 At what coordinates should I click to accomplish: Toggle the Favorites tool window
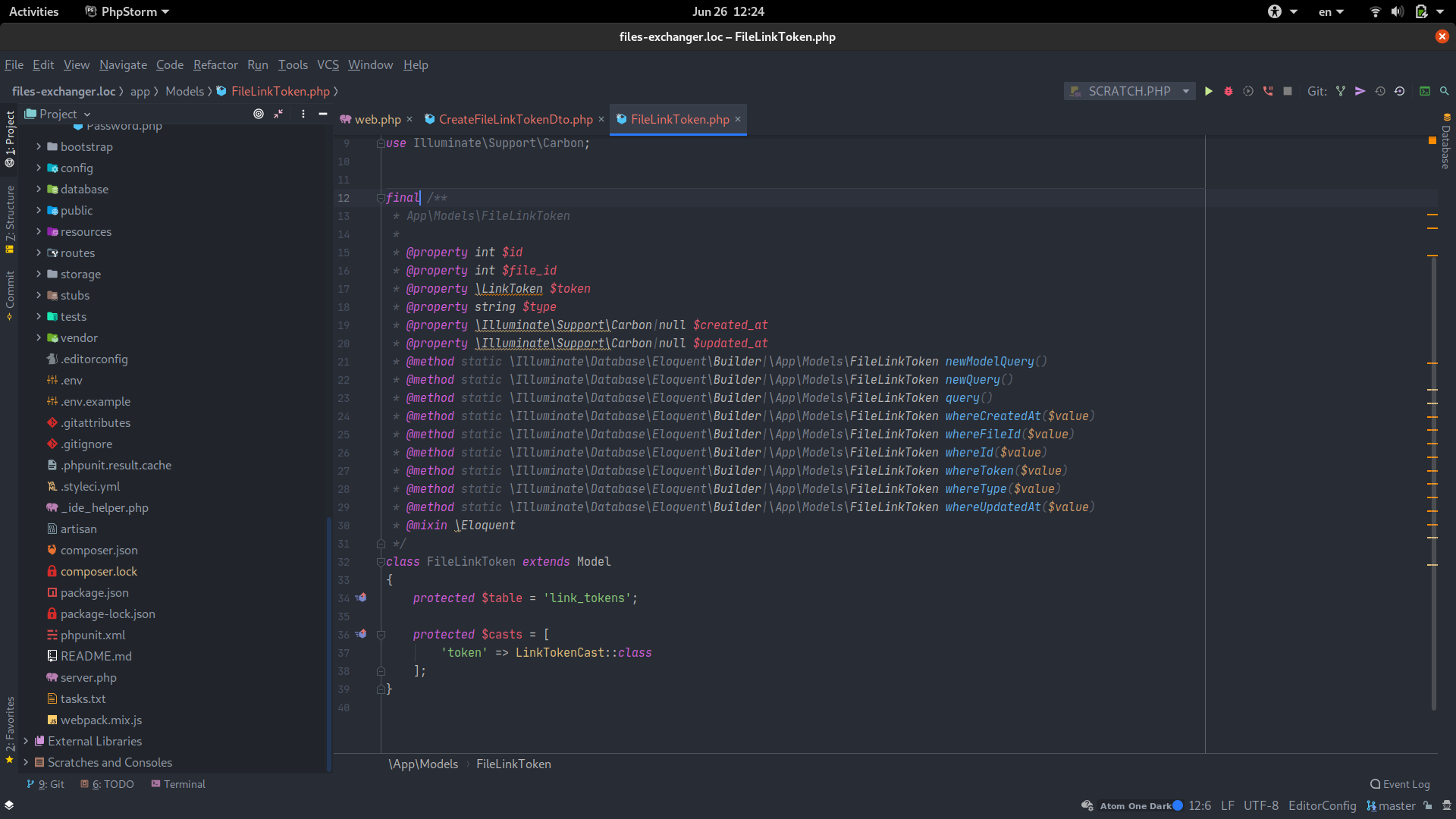pos(10,730)
